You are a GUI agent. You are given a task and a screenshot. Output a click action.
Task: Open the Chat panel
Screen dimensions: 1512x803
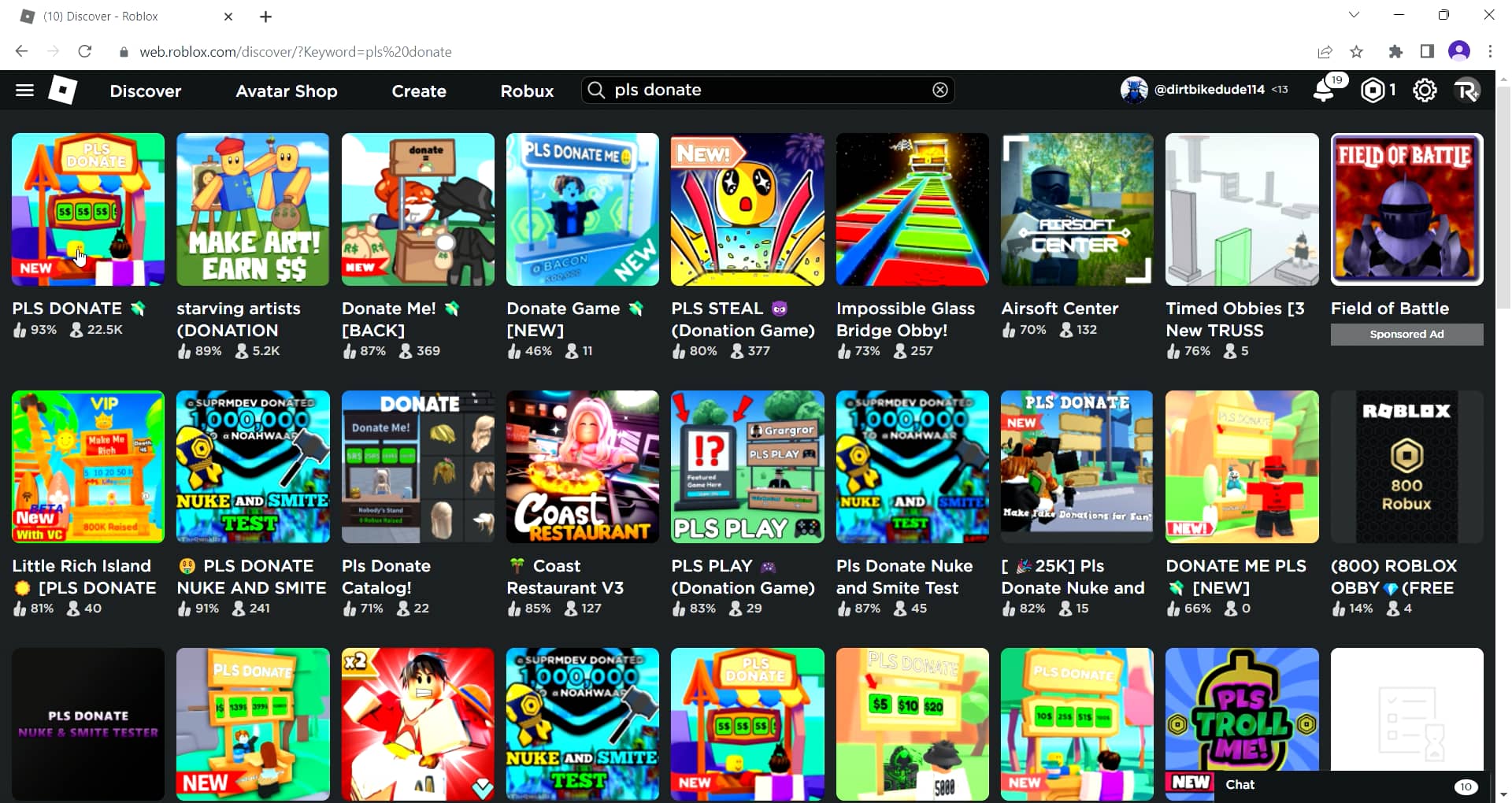pos(1240,784)
